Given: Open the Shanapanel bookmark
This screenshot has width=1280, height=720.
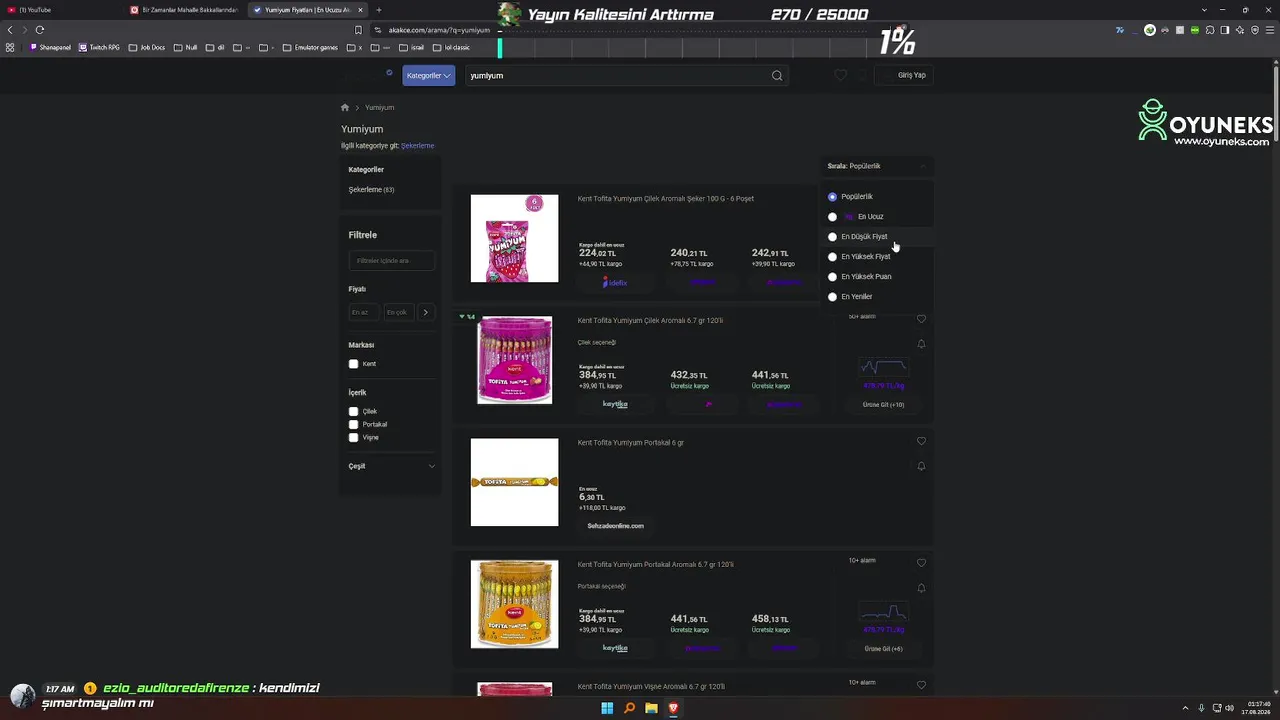Looking at the screenshot, I should 51,47.
